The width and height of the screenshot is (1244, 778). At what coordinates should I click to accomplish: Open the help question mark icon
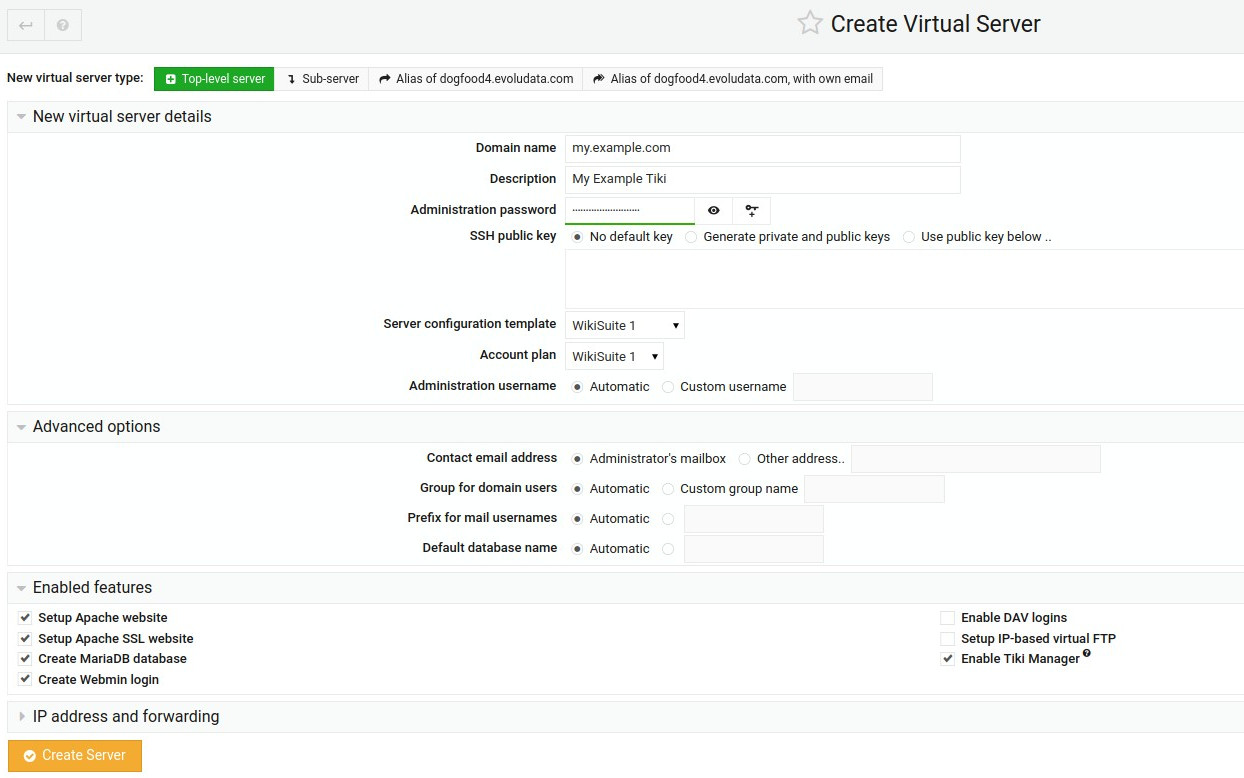(x=63, y=25)
